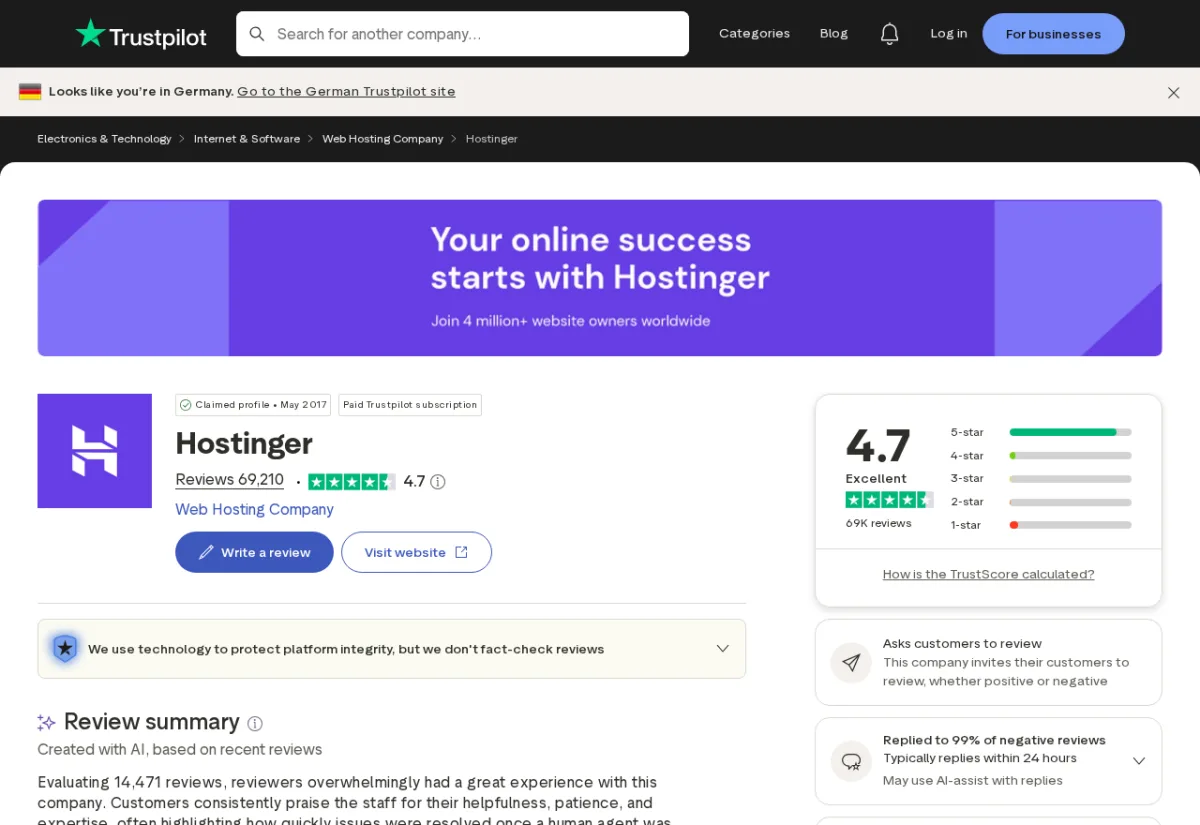Click the Write a review button

pos(254,552)
